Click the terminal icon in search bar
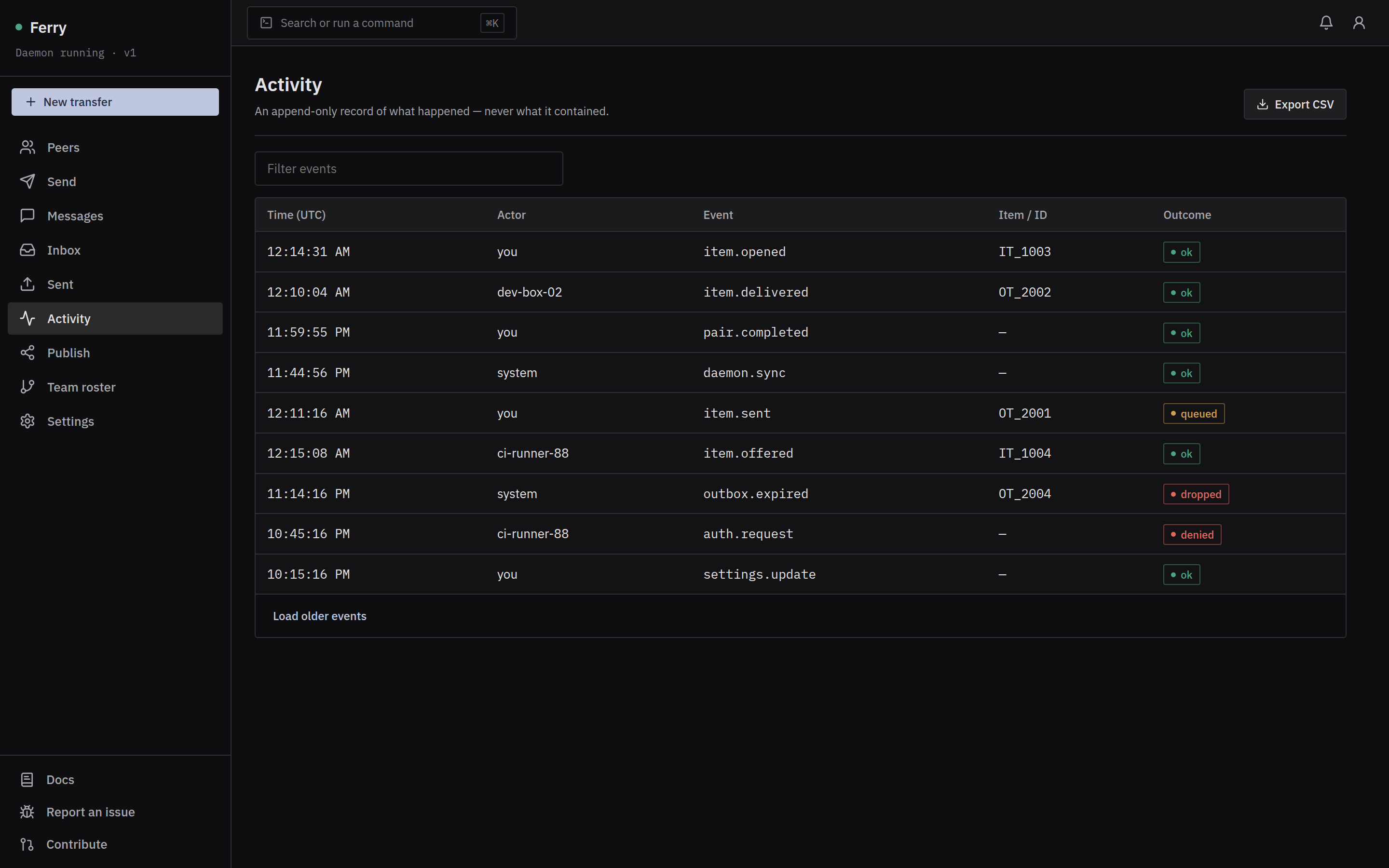Screen dimensions: 1389x868 266,23
